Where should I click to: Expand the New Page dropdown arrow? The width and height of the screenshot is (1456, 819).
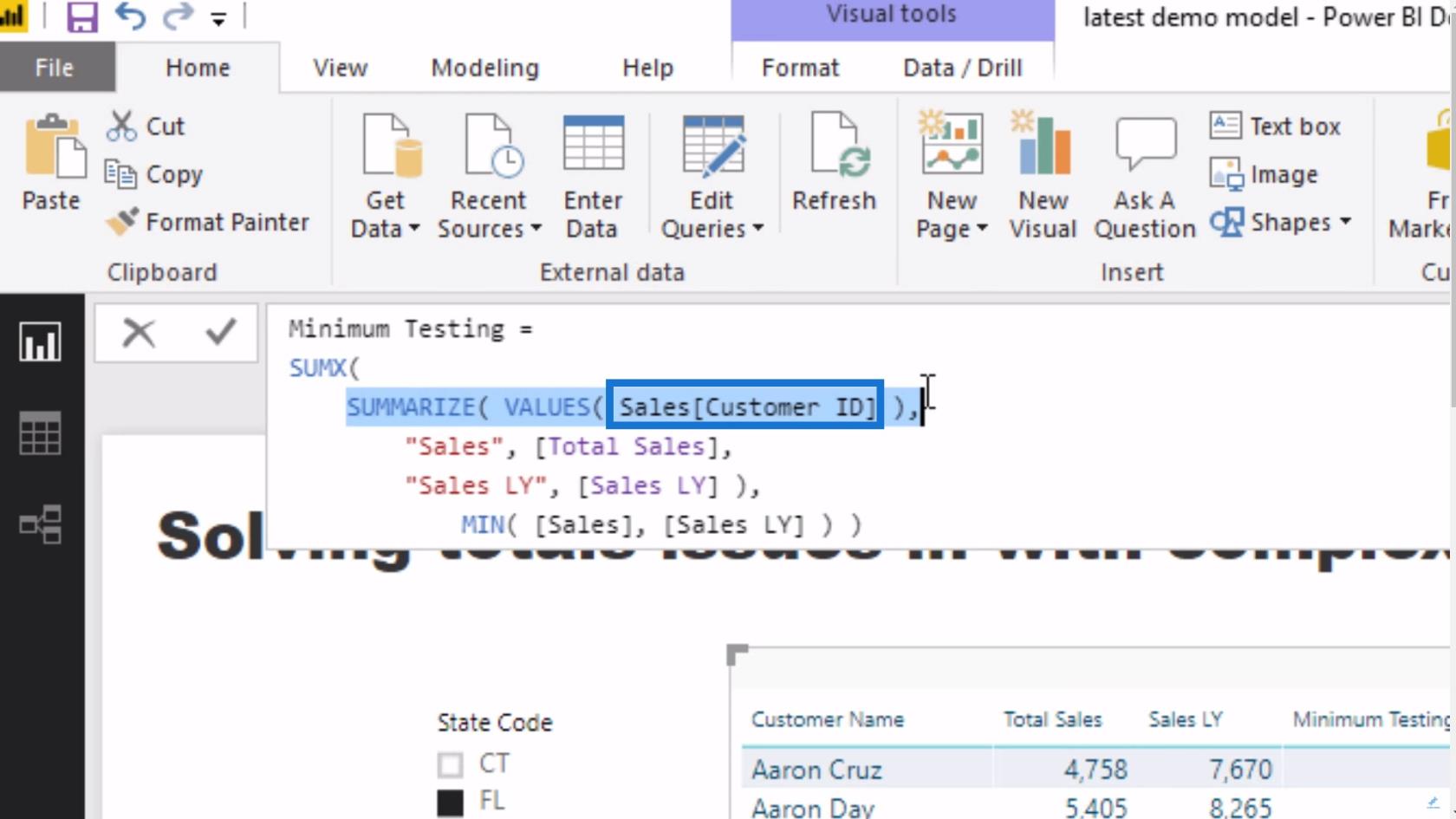982,229
